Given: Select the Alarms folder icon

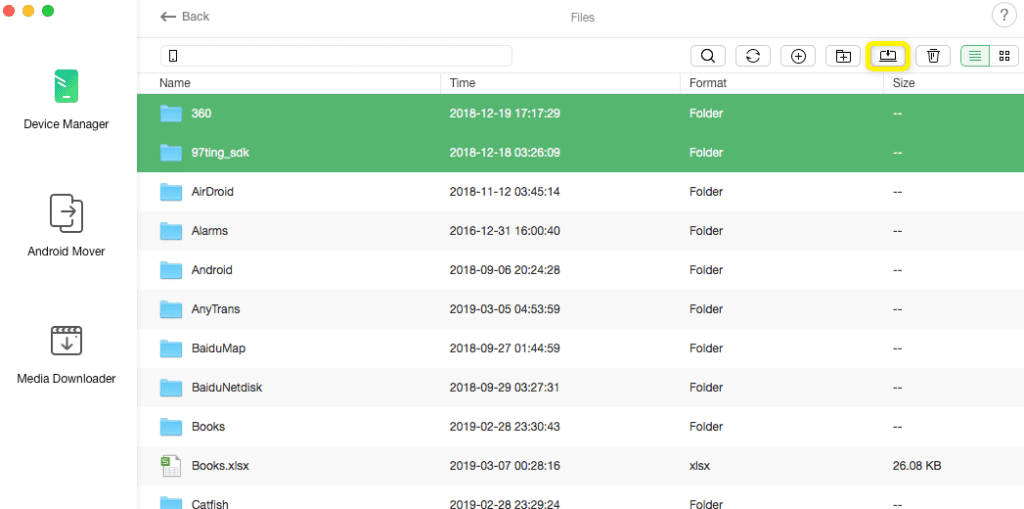Looking at the screenshot, I should (170, 231).
